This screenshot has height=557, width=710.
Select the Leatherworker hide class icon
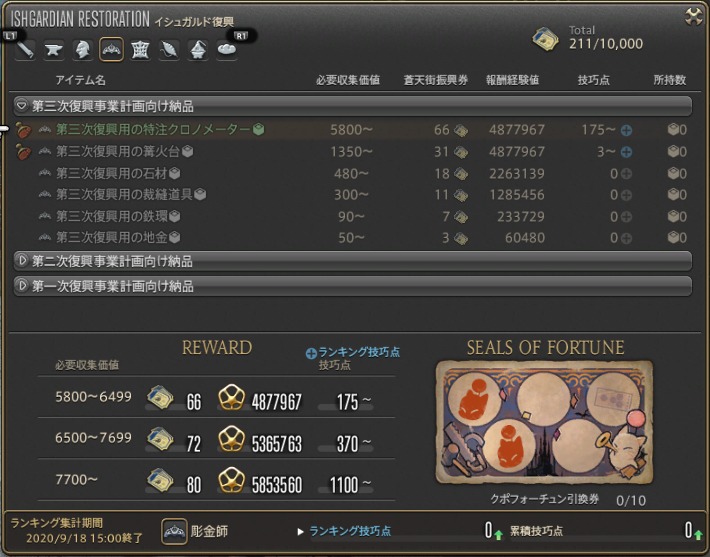point(140,49)
